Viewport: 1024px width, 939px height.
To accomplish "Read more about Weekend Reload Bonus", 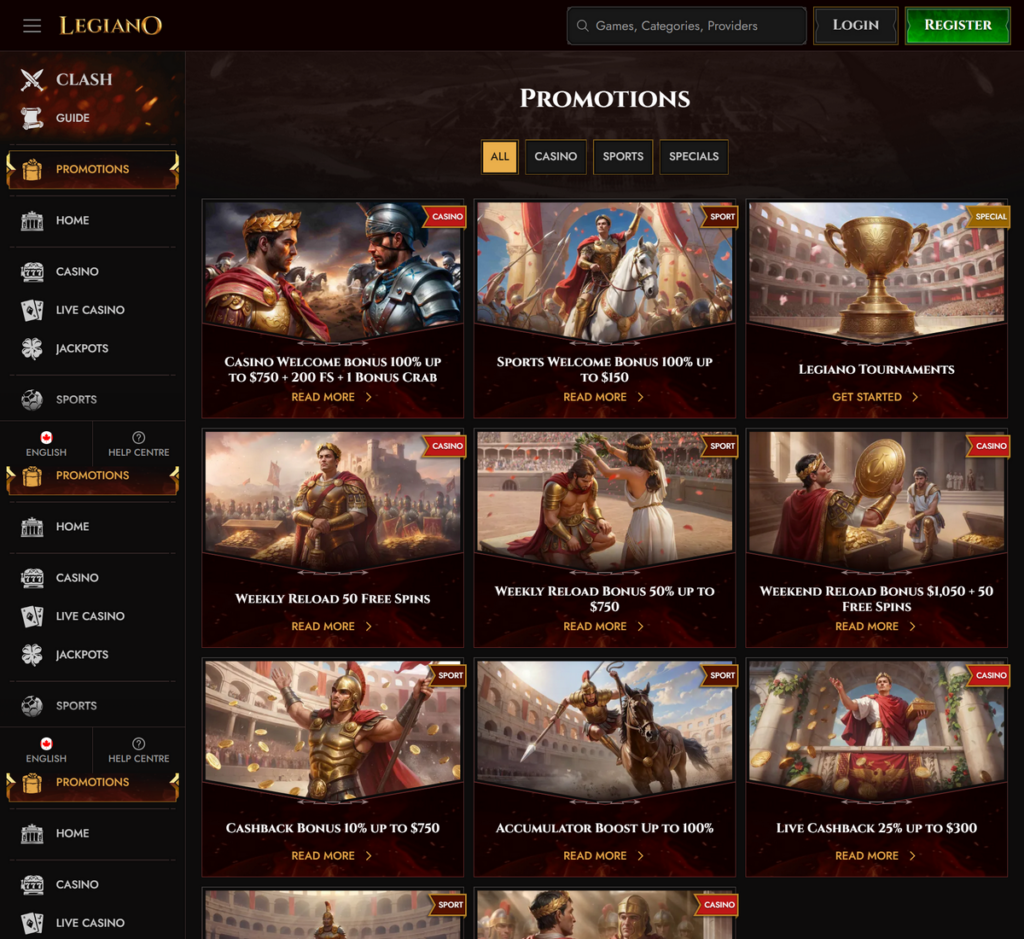I will point(867,626).
